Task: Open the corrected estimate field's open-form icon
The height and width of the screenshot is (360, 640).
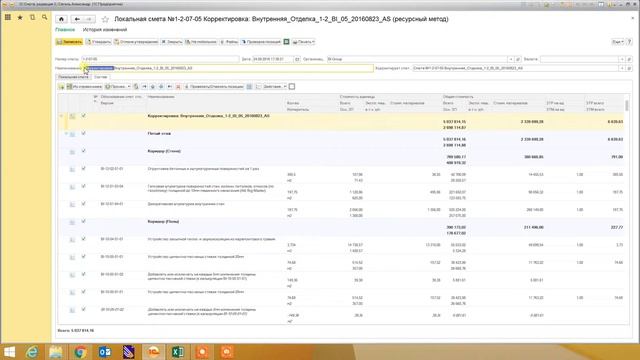Action: [x=629, y=68]
